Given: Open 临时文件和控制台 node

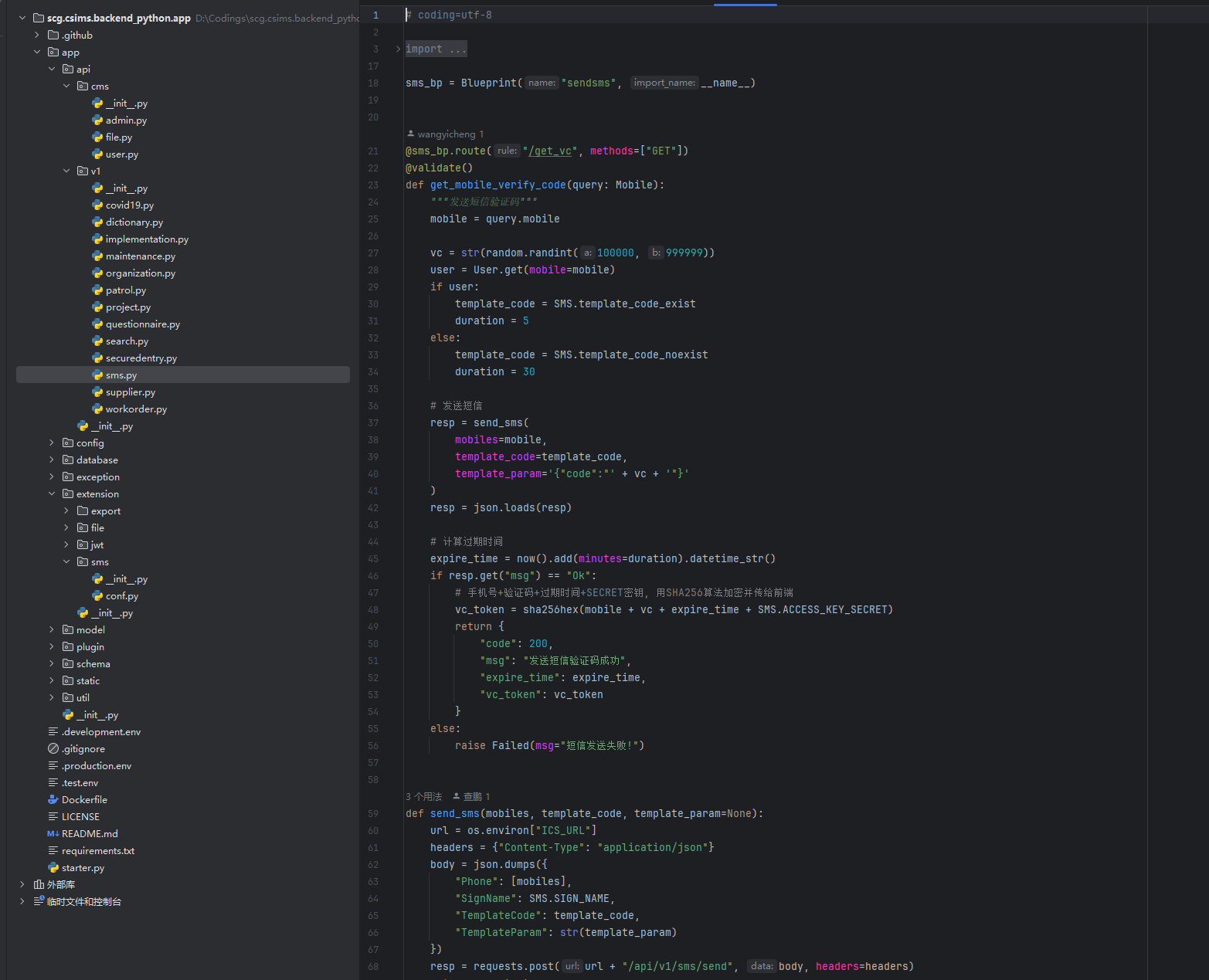Looking at the screenshot, I should coord(84,901).
